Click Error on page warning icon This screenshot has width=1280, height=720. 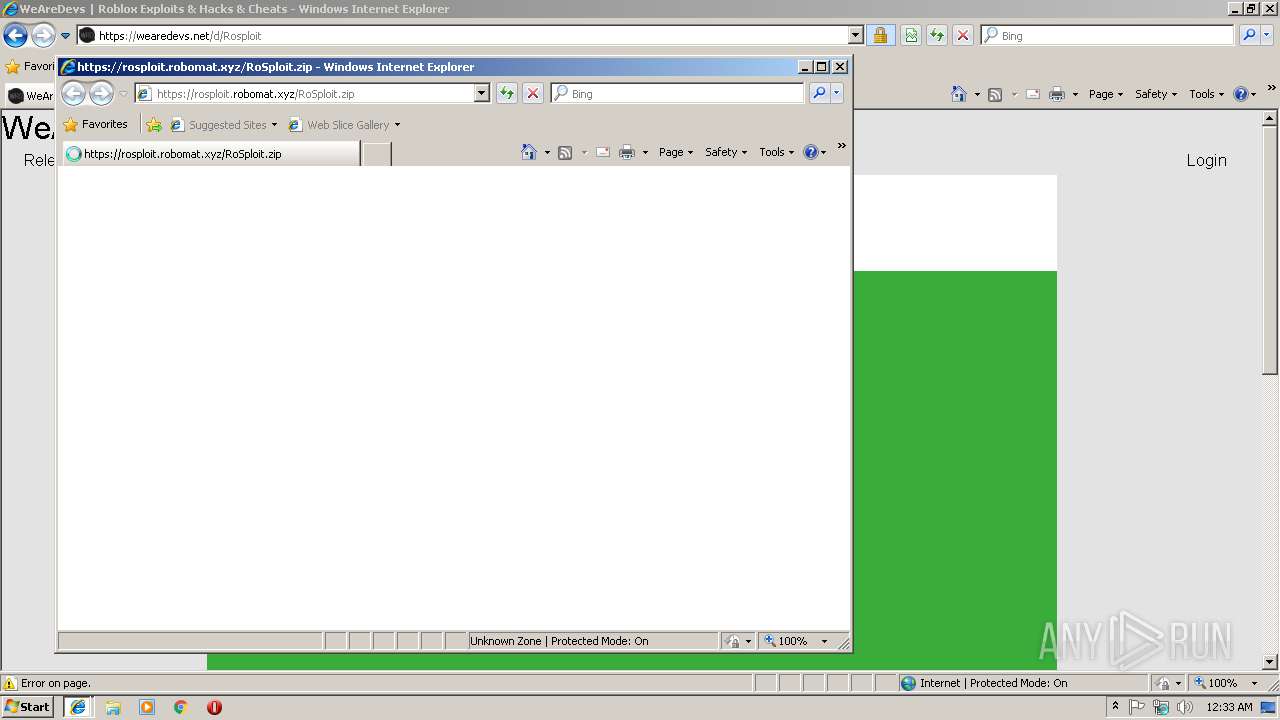pos(10,683)
